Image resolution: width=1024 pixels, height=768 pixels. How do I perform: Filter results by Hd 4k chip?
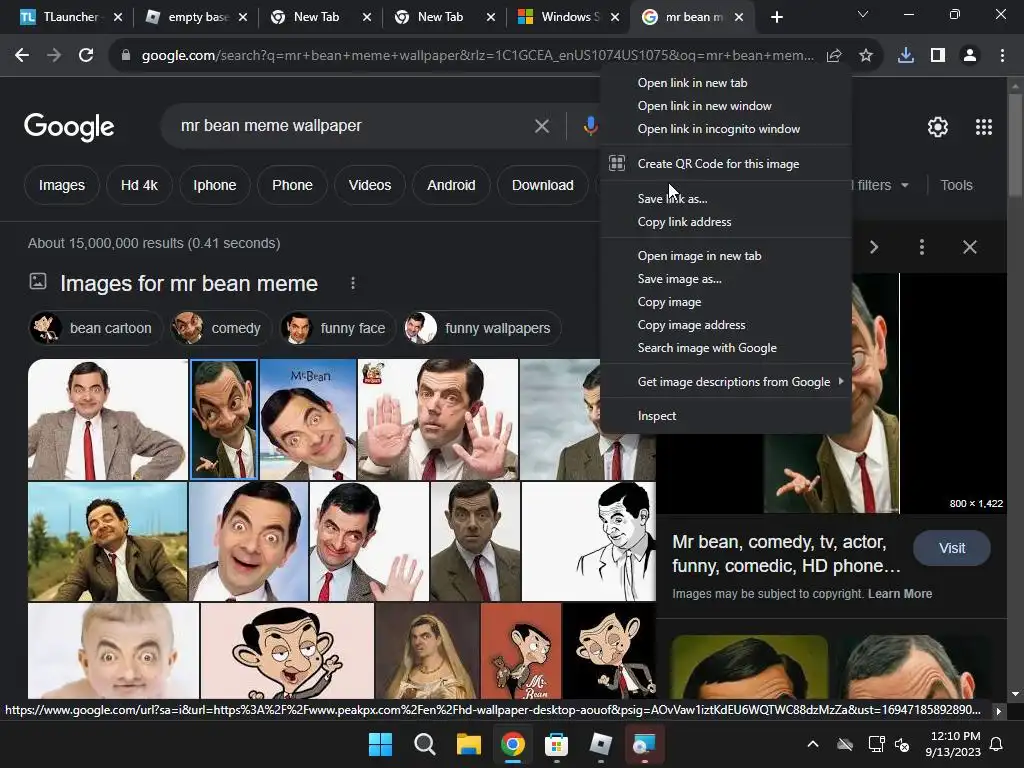139,185
